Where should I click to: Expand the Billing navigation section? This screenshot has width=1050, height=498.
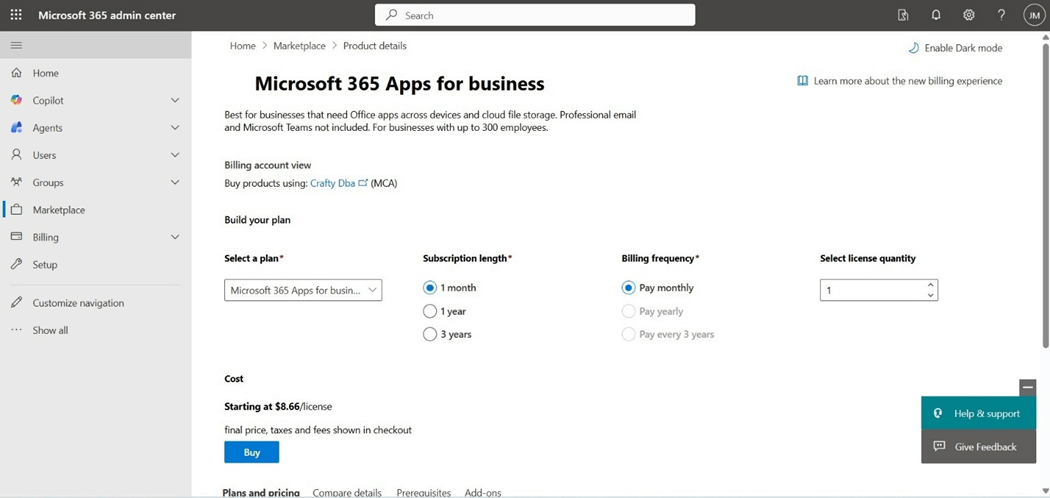point(175,237)
